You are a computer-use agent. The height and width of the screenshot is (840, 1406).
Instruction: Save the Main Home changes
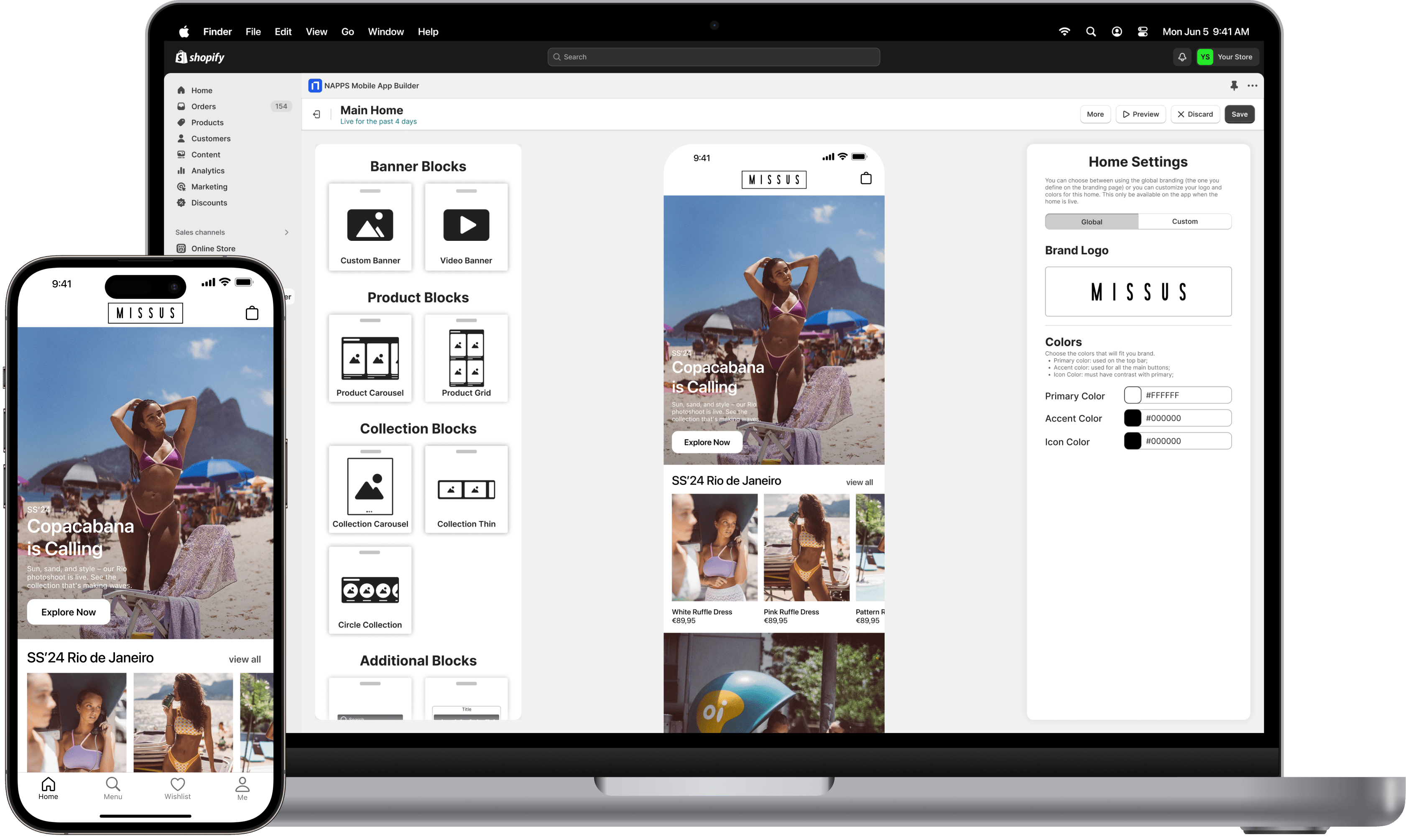point(1239,114)
